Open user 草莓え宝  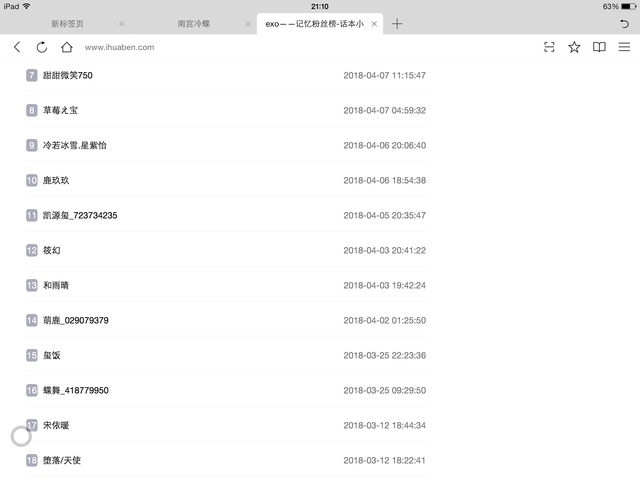(x=60, y=111)
